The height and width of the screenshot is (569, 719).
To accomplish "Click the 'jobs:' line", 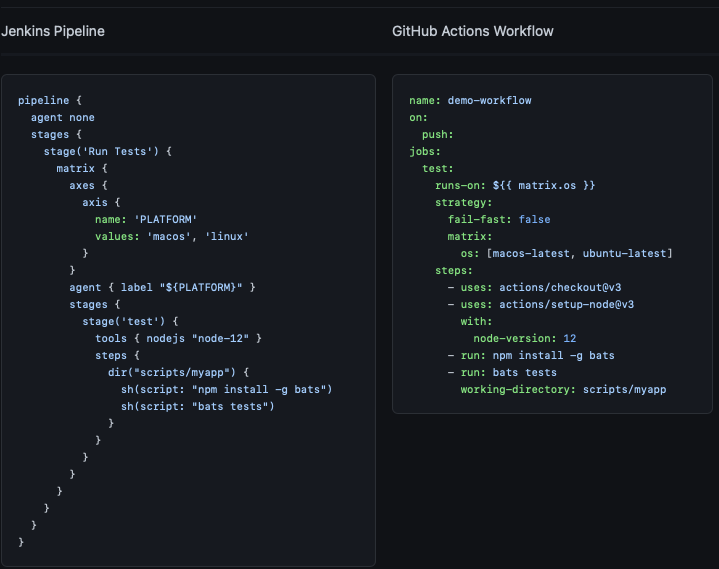I will pos(425,151).
